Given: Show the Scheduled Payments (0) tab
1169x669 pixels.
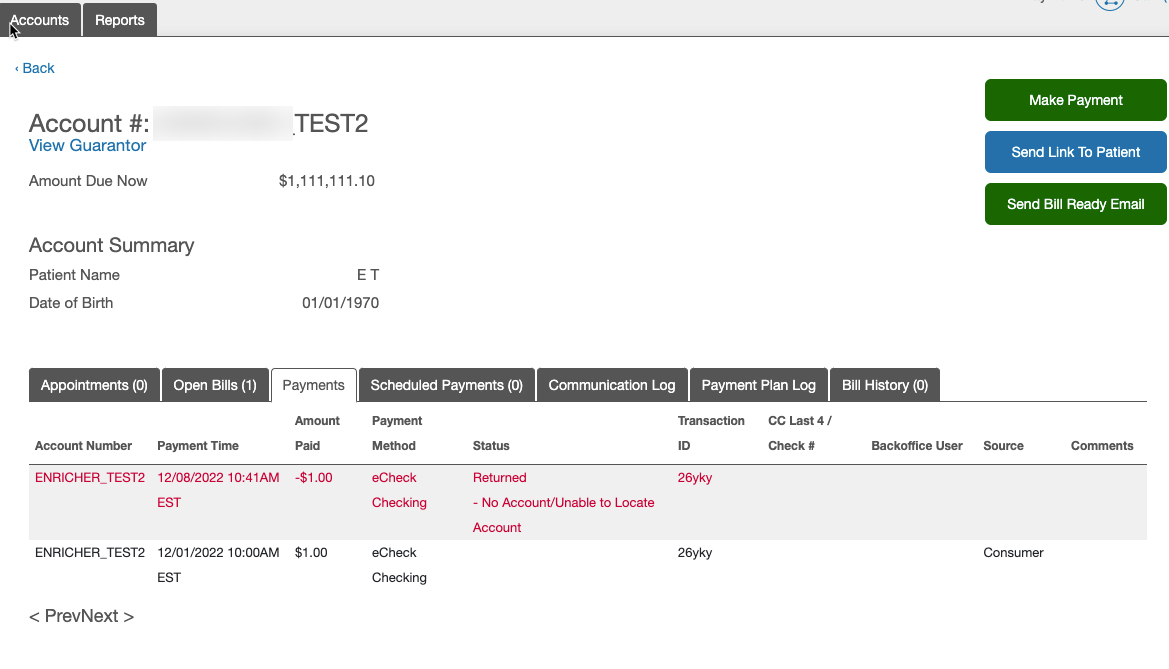Looking at the screenshot, I should click(446, 385).
